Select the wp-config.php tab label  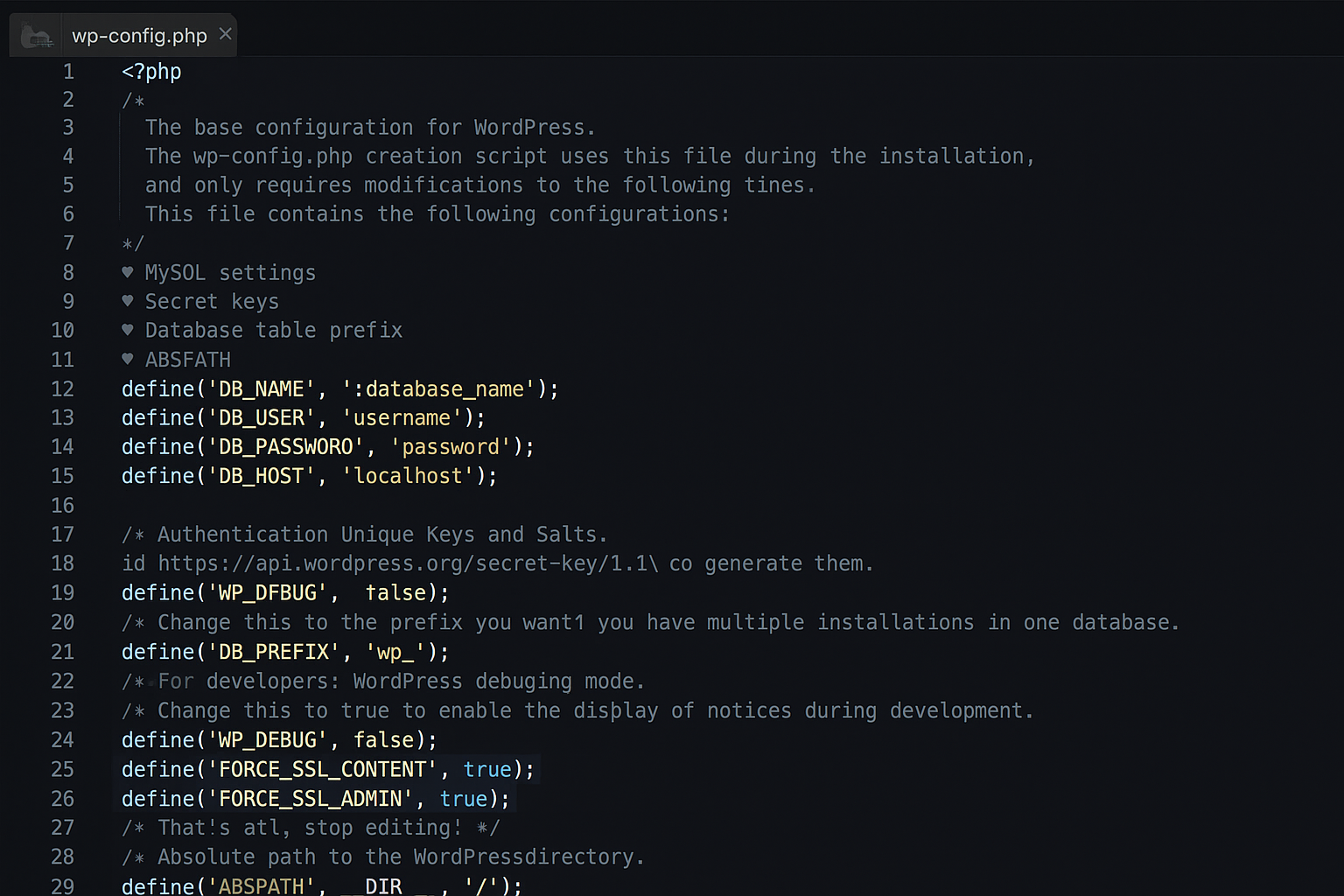139,36
